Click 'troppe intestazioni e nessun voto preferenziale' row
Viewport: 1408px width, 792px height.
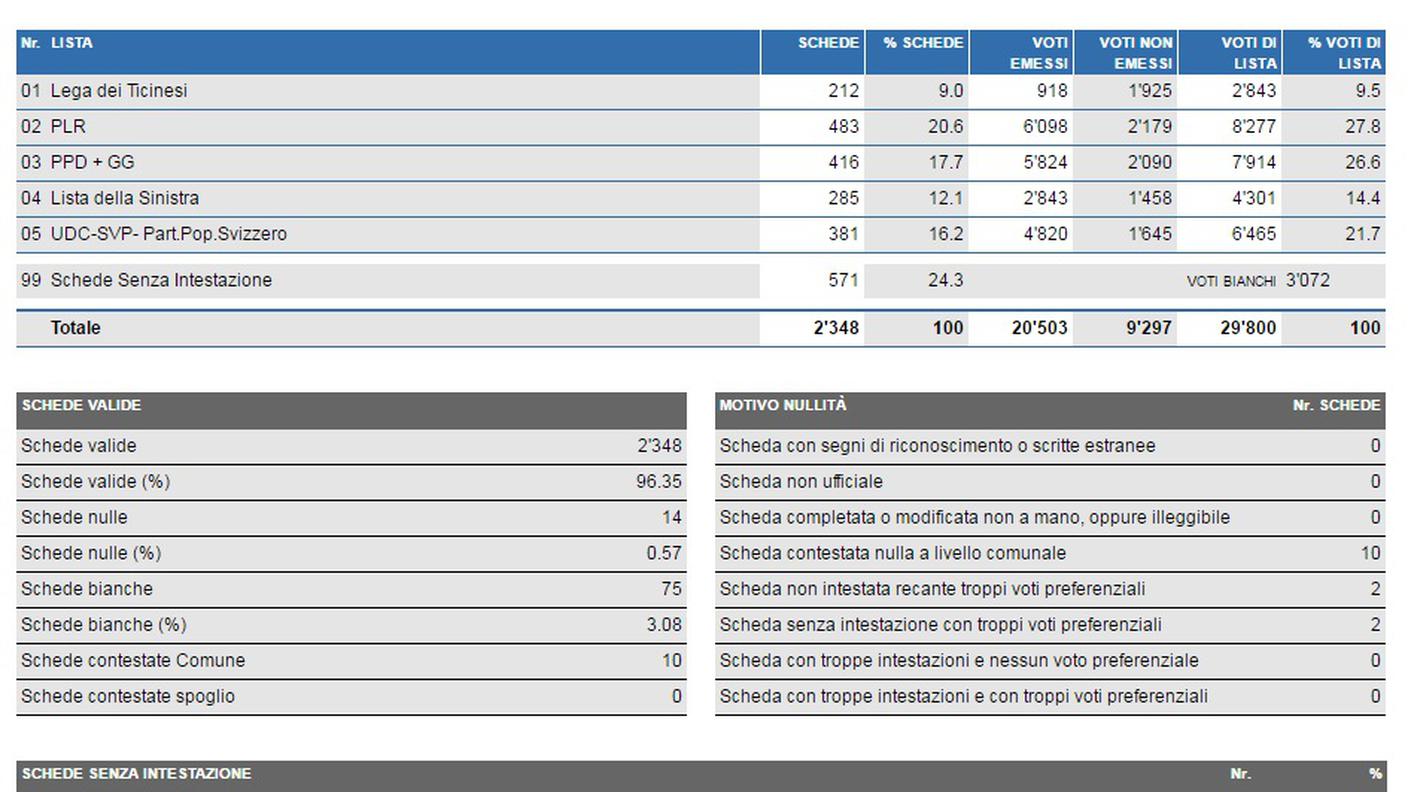pyautogui.click(x=1050, y=661)
